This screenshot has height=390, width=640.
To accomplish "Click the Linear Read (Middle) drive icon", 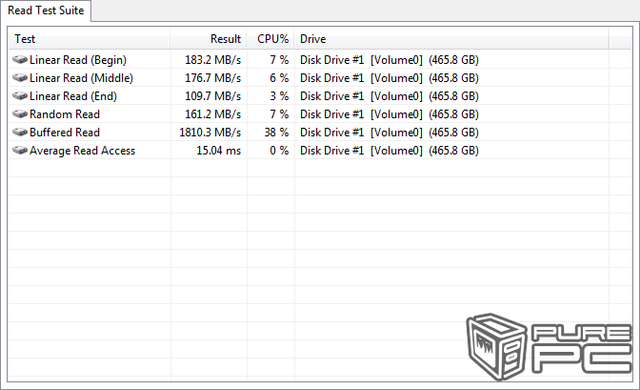I will click(20, 78).
